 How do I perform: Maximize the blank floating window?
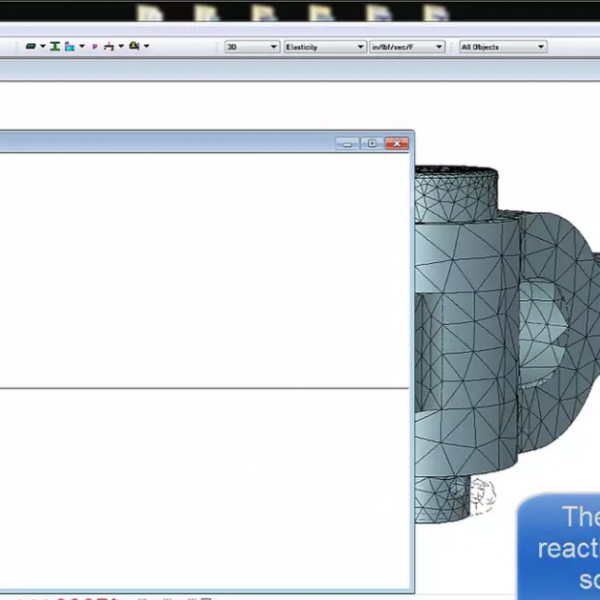coord(372,143)
